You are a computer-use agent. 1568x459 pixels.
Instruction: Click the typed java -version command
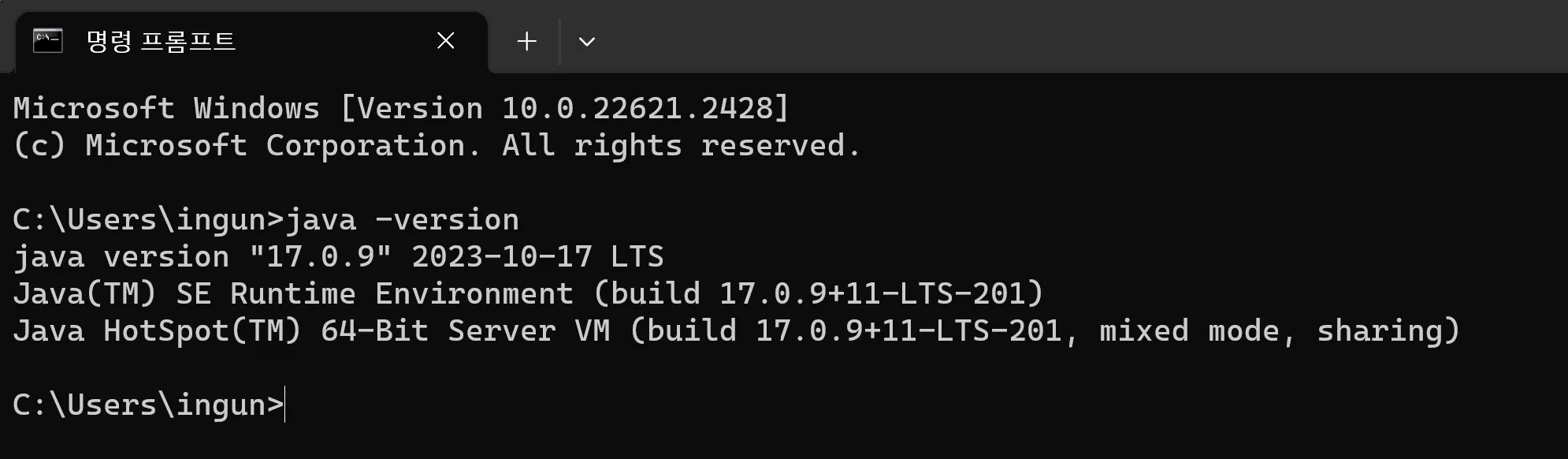[x=403, y=220]
